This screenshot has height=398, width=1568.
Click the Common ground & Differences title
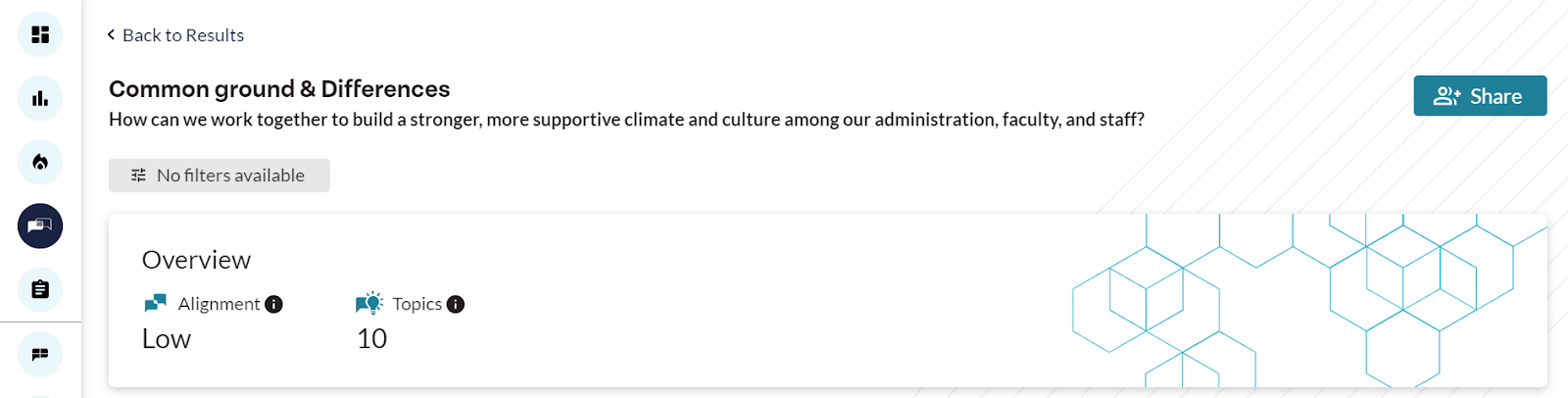279,89
